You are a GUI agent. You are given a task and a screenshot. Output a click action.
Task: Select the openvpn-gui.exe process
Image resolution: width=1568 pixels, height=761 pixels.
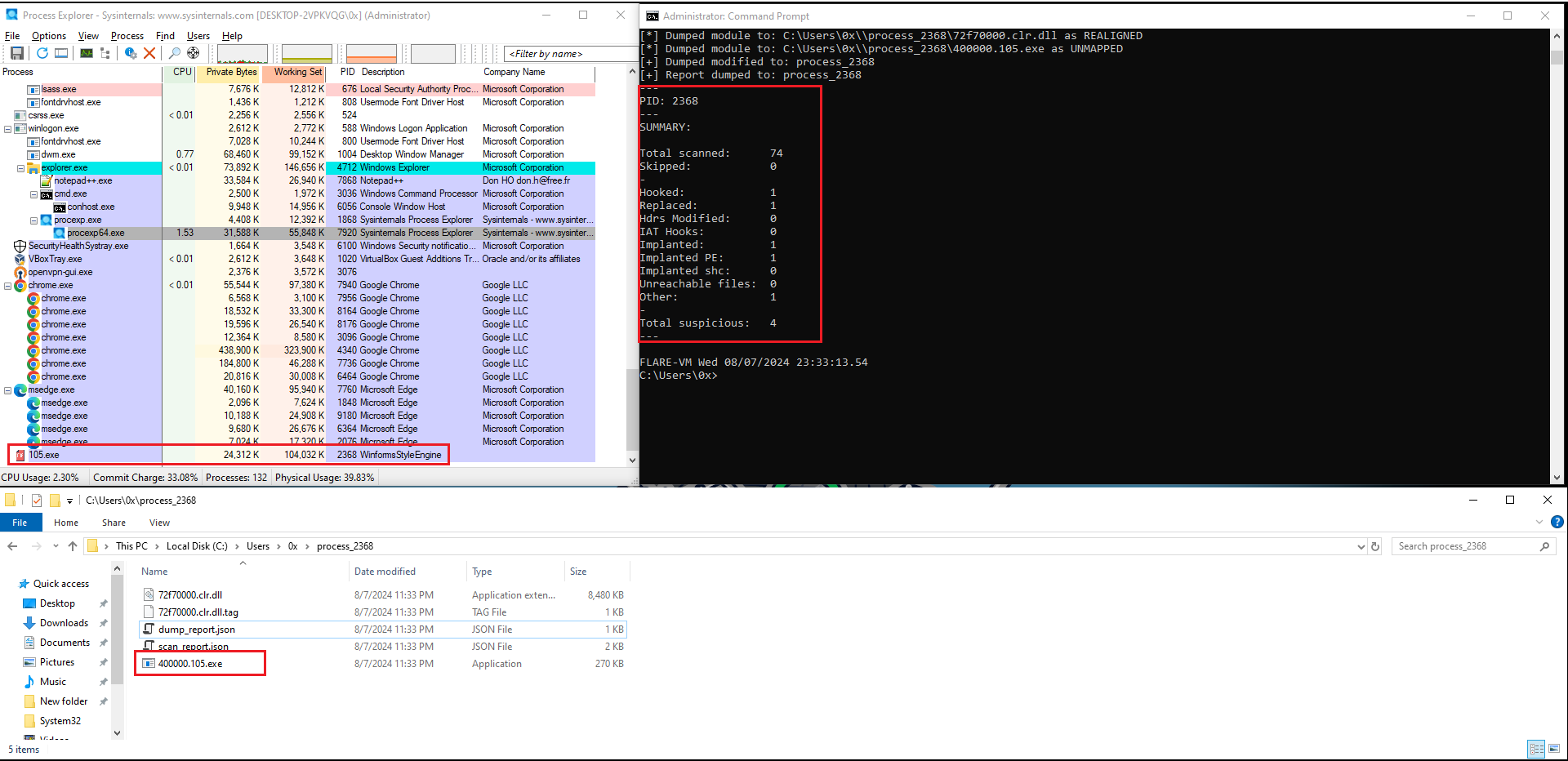click(60, 272)
